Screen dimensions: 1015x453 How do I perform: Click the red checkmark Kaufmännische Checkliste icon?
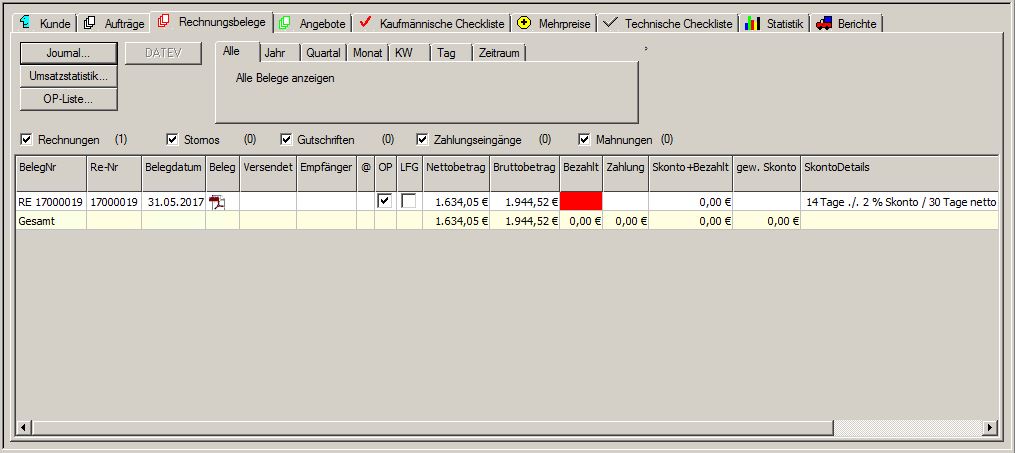tap(365, 23)
